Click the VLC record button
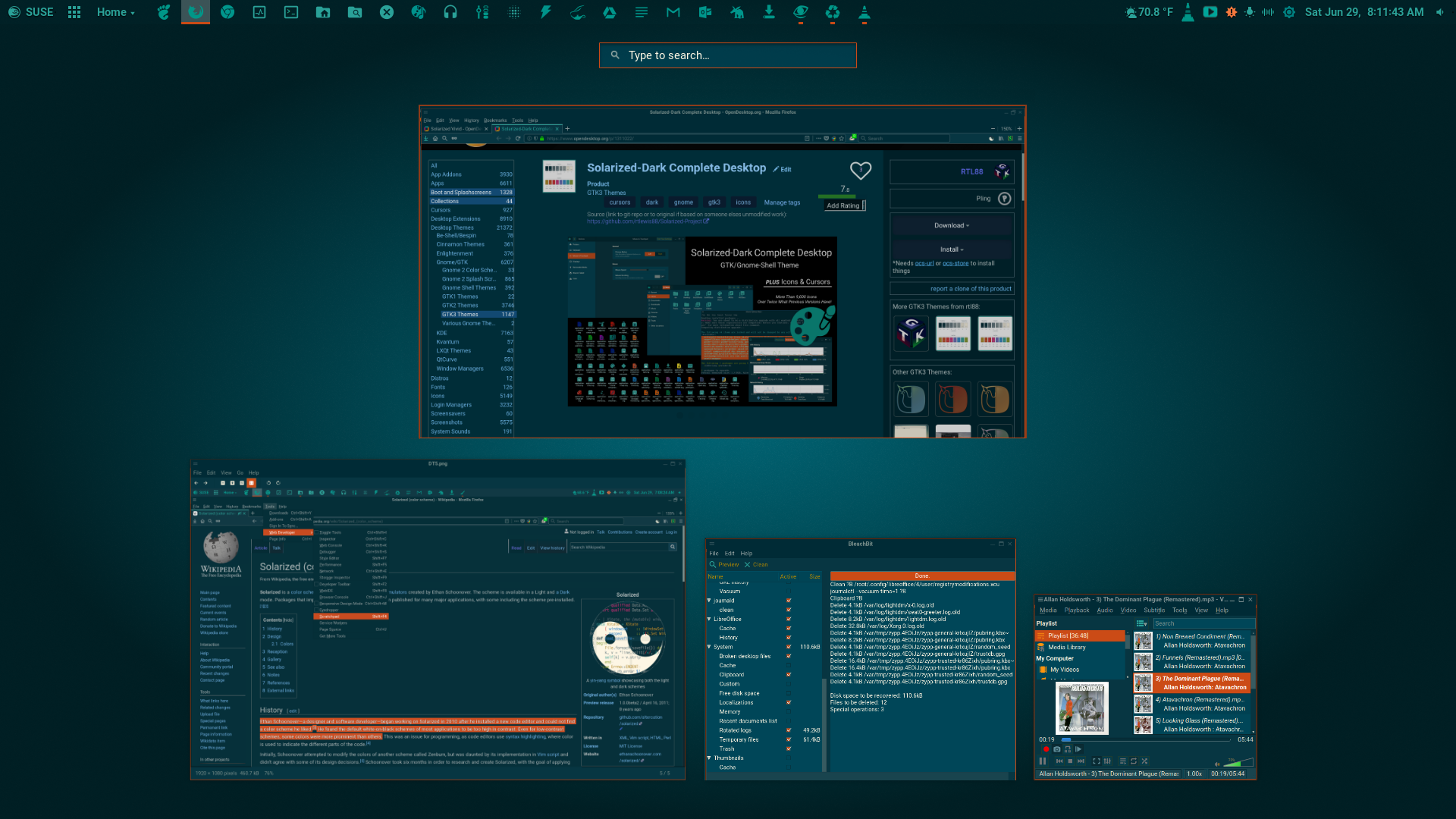This screenshot has width=1456, height=819. 1046,749
